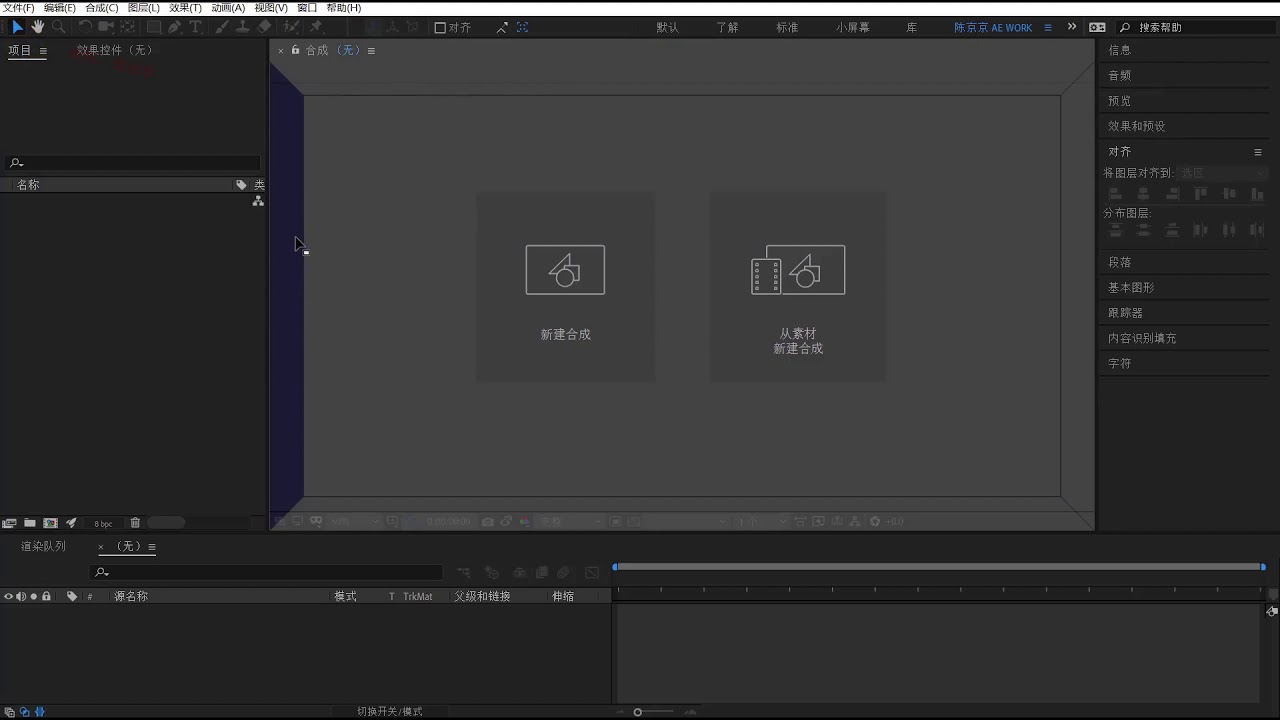Image resolution: width=1280 pixels, height=720 pixels.
Task: Select the Selection arrow tool
Action: (17, 27)
